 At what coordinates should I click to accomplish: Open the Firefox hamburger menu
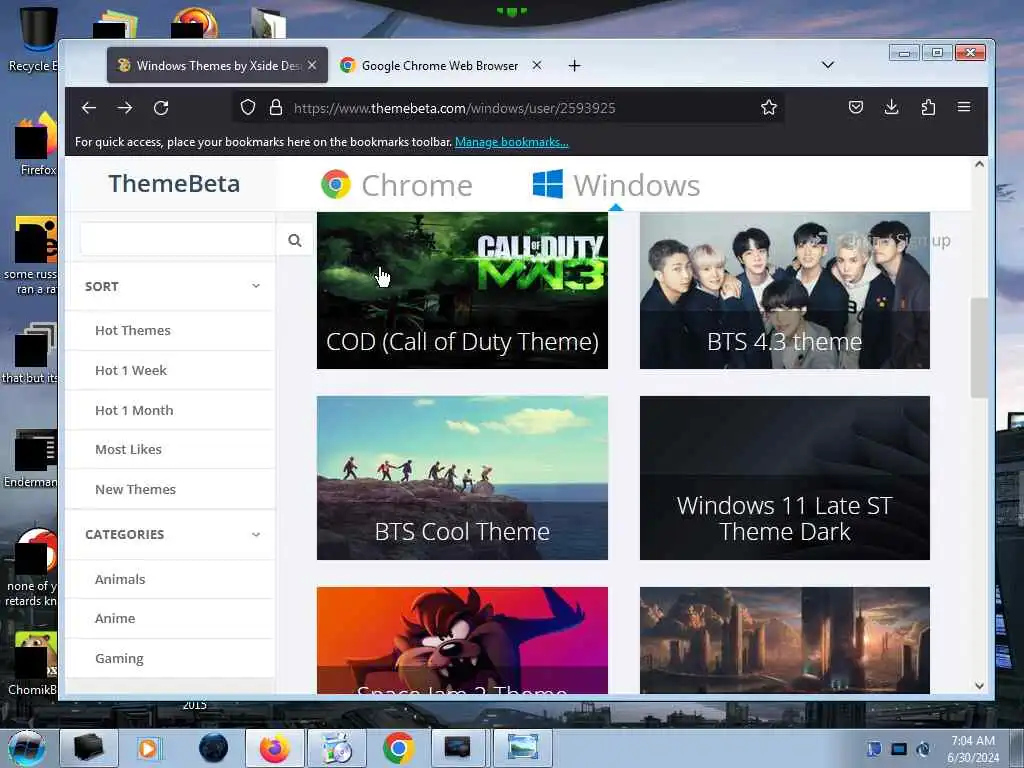click(964, 107)
